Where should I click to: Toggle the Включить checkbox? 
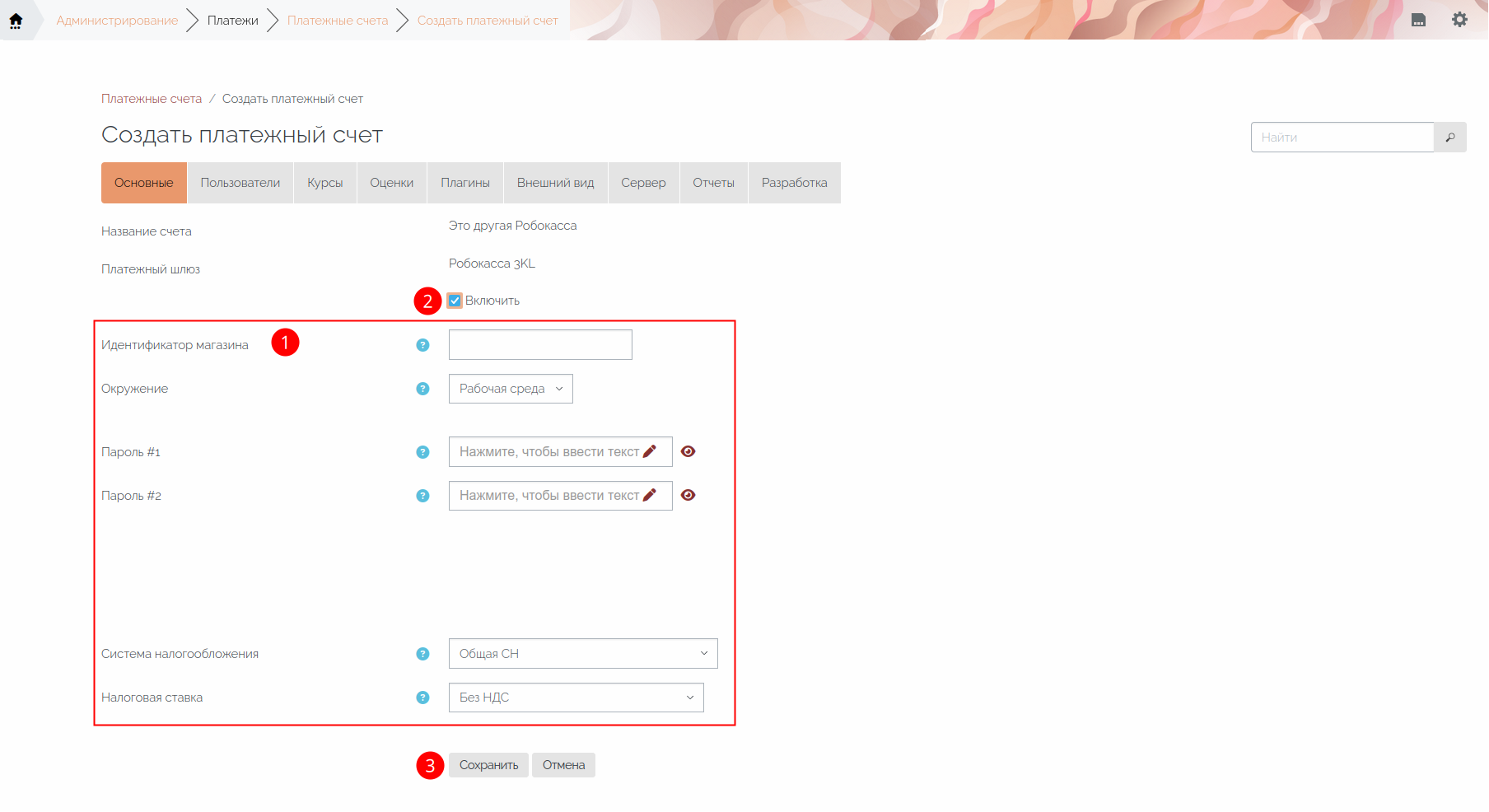click(x=455, y=301)
